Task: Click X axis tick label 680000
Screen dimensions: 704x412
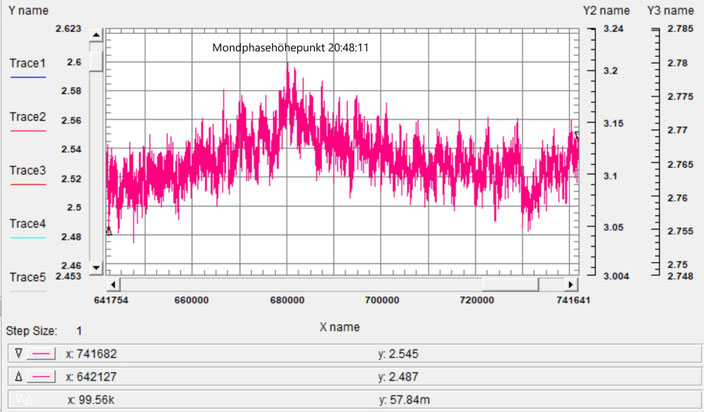Action: 287,300
